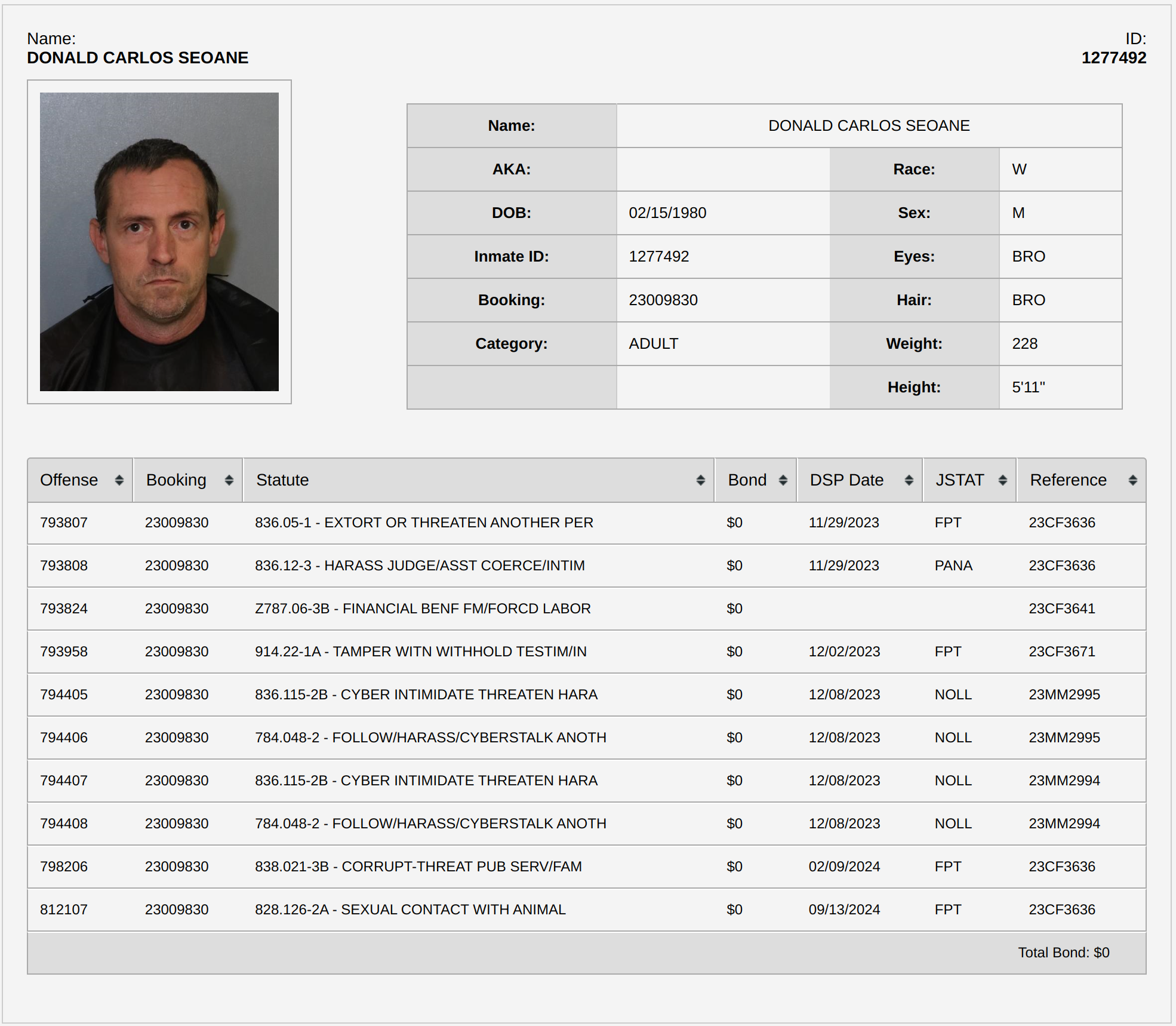Click the DSP Date sort arrows
The width and height of the screenshot is (1176, 1026).
(909, 480)
